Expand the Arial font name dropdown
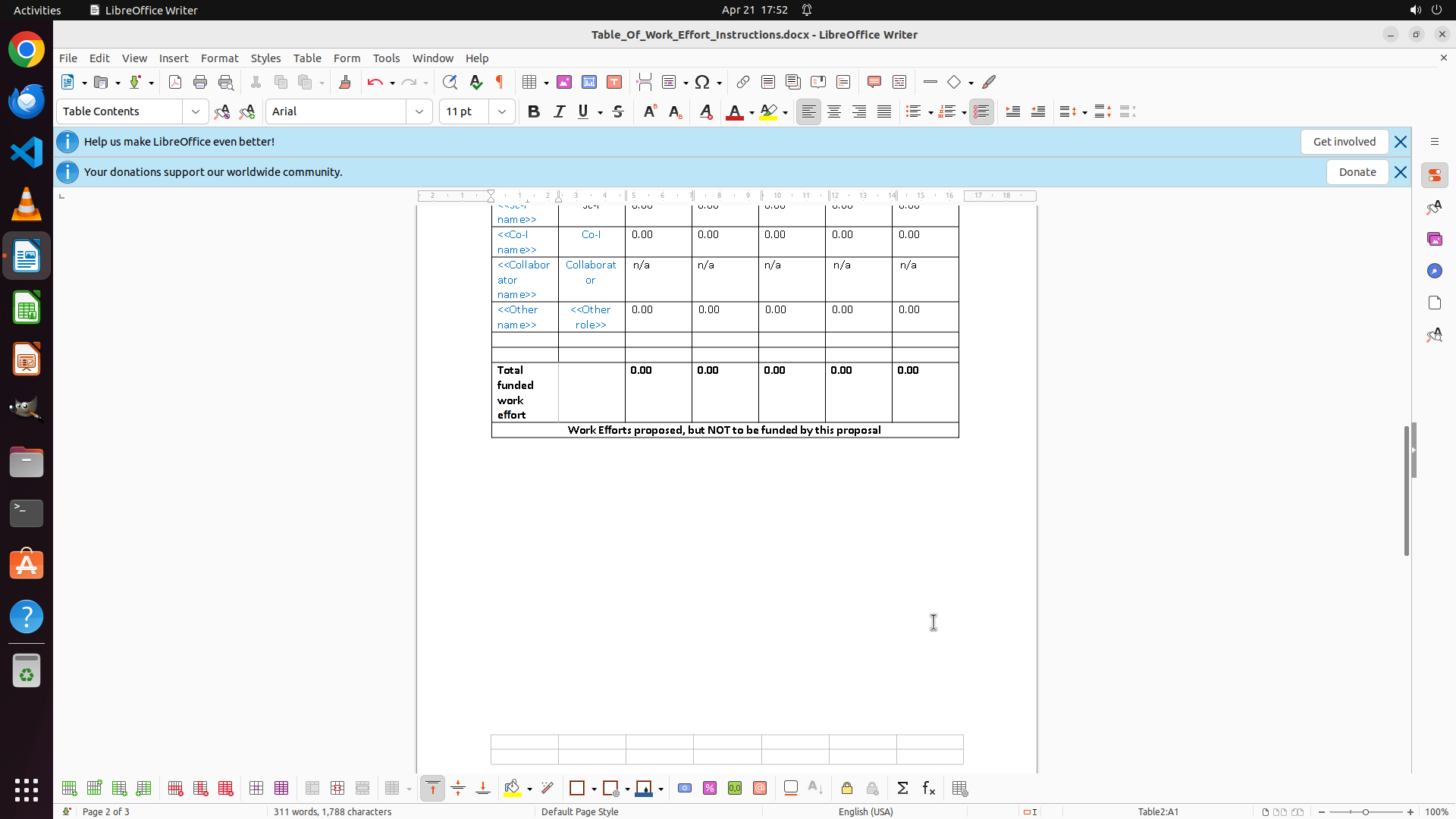Screen dimensions: 1456x819 (419, 111)
